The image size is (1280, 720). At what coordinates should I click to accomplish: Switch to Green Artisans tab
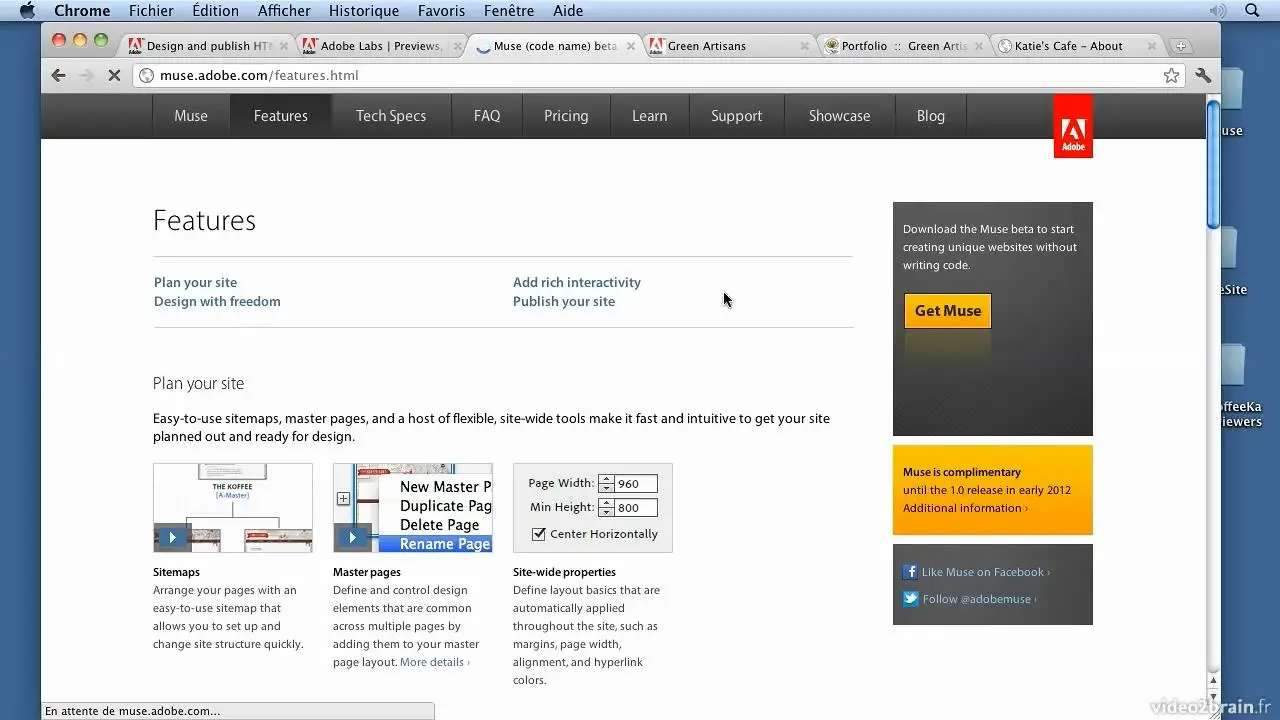(x=727, y=46)
